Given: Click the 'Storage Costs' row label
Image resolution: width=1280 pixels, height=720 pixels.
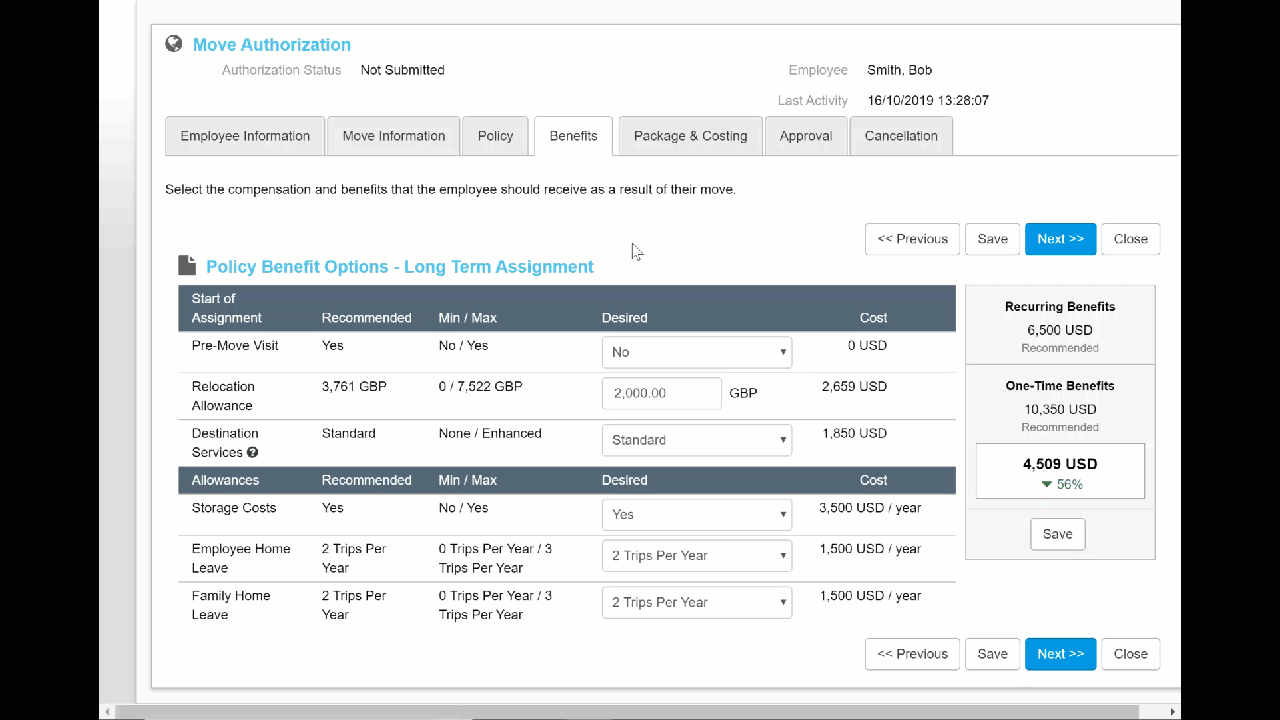Looking at the screenshot, I should point(234,508).
